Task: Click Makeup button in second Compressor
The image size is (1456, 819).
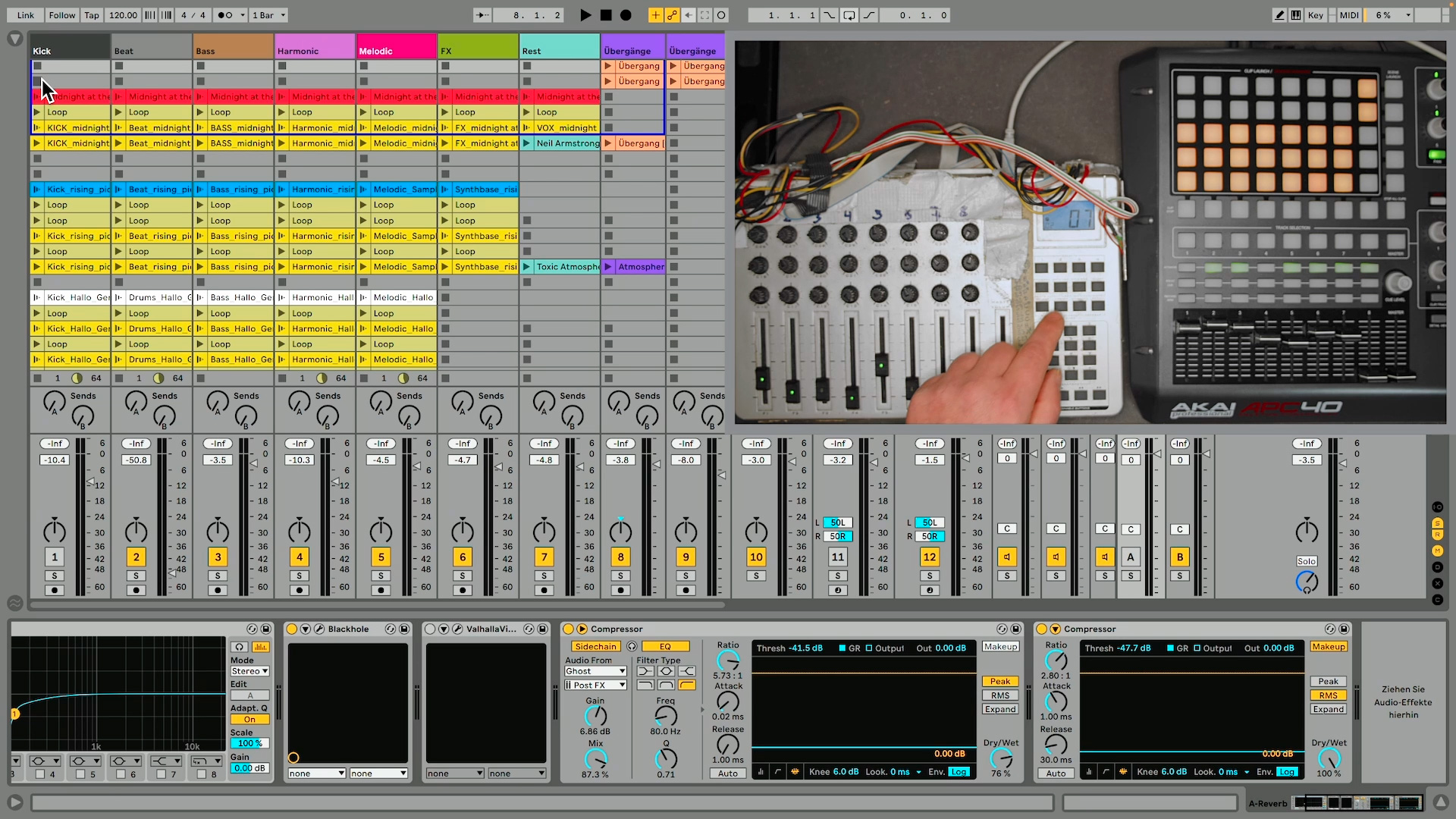Action: [1329, 647]
